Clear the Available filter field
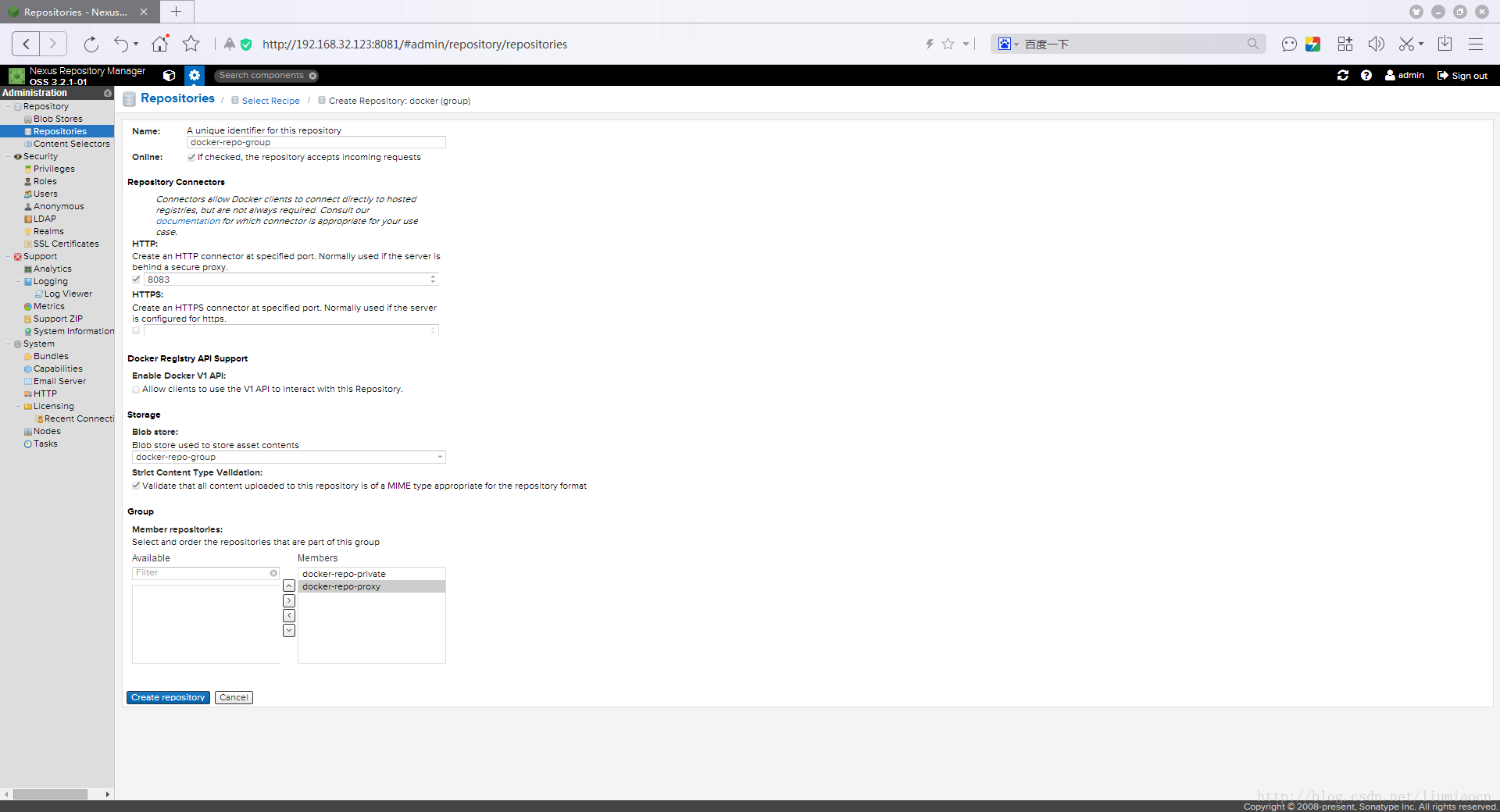The width and height of the screenshot is (1500, 812). coord(273,573)
